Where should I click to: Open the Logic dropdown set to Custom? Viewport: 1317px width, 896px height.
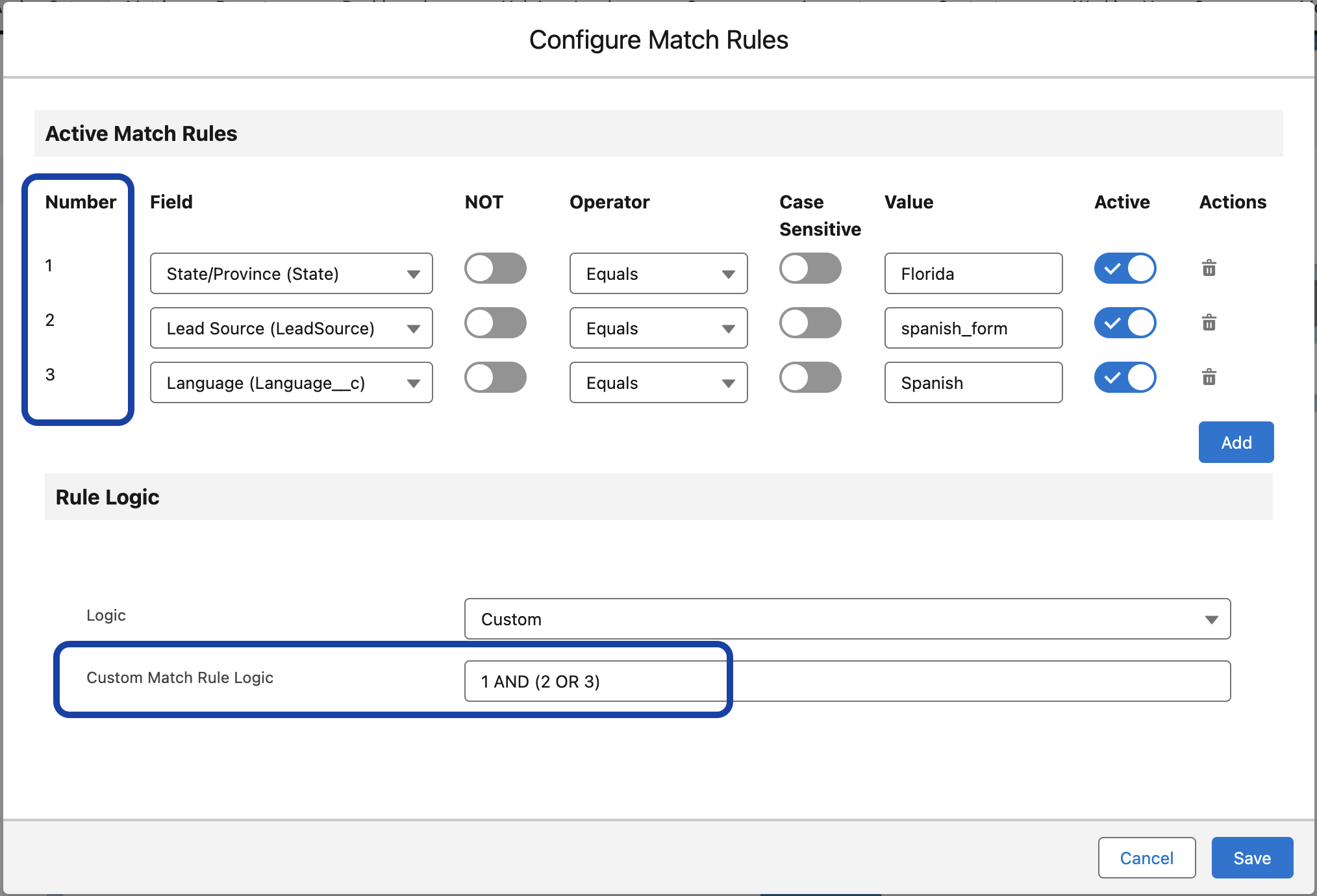(x=847, y=619)
